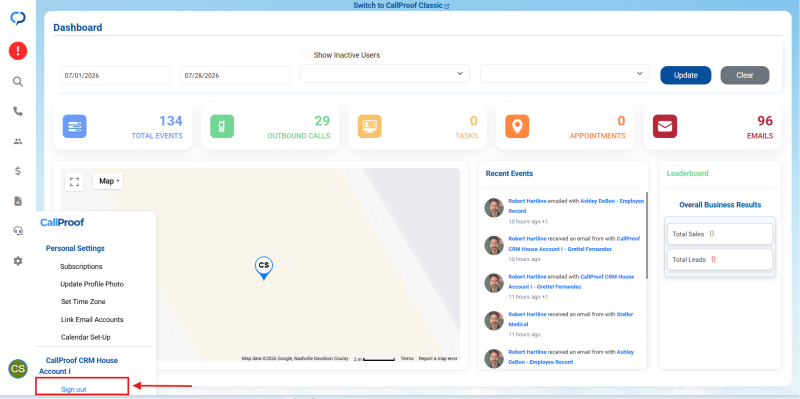800x399 pixels.
Task: Click the gray Clear button
Action: pyautogui.click(x=744, y=75)
